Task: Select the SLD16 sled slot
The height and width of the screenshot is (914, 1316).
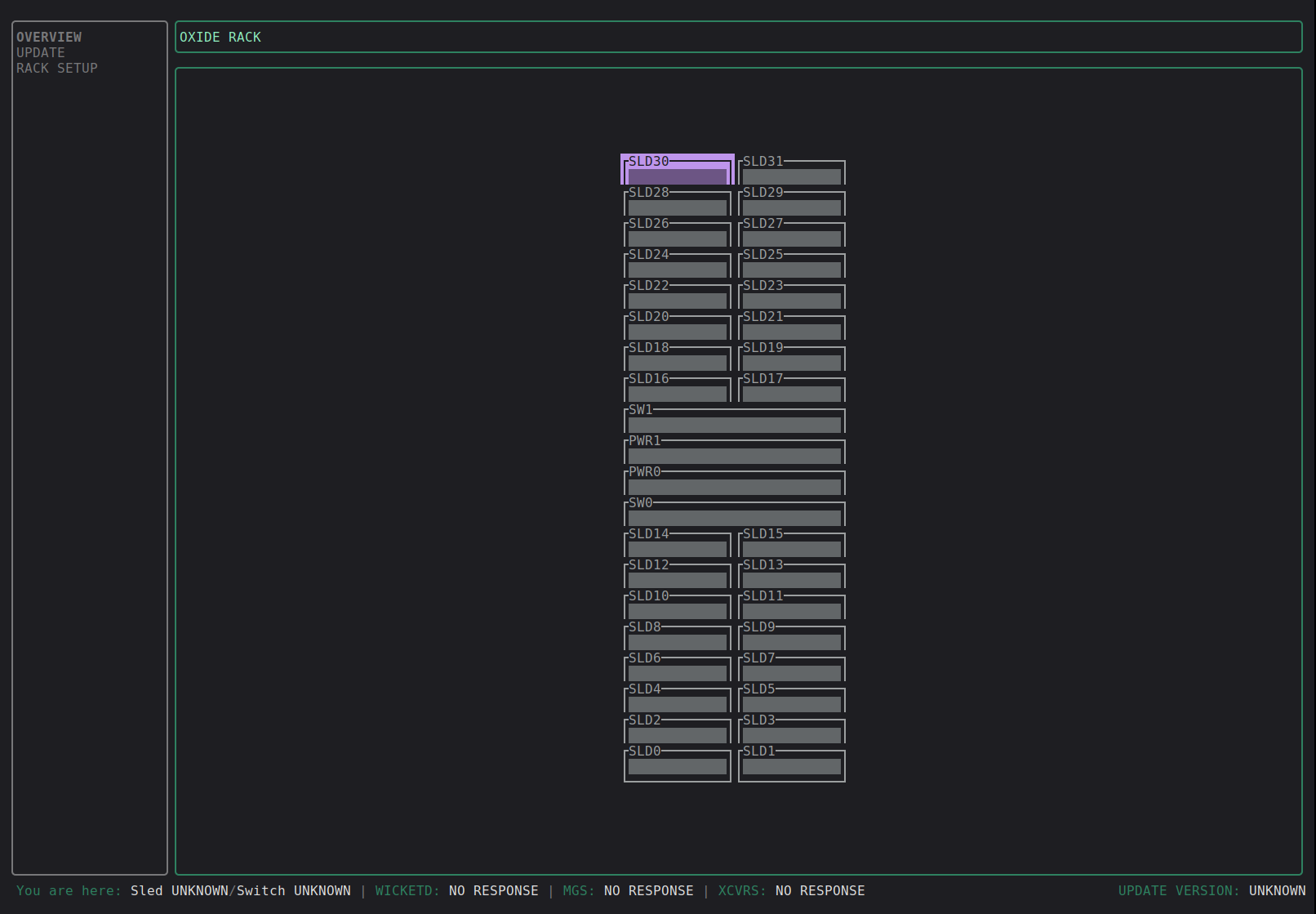Action: pyautogui.click(x=677, y=389)
